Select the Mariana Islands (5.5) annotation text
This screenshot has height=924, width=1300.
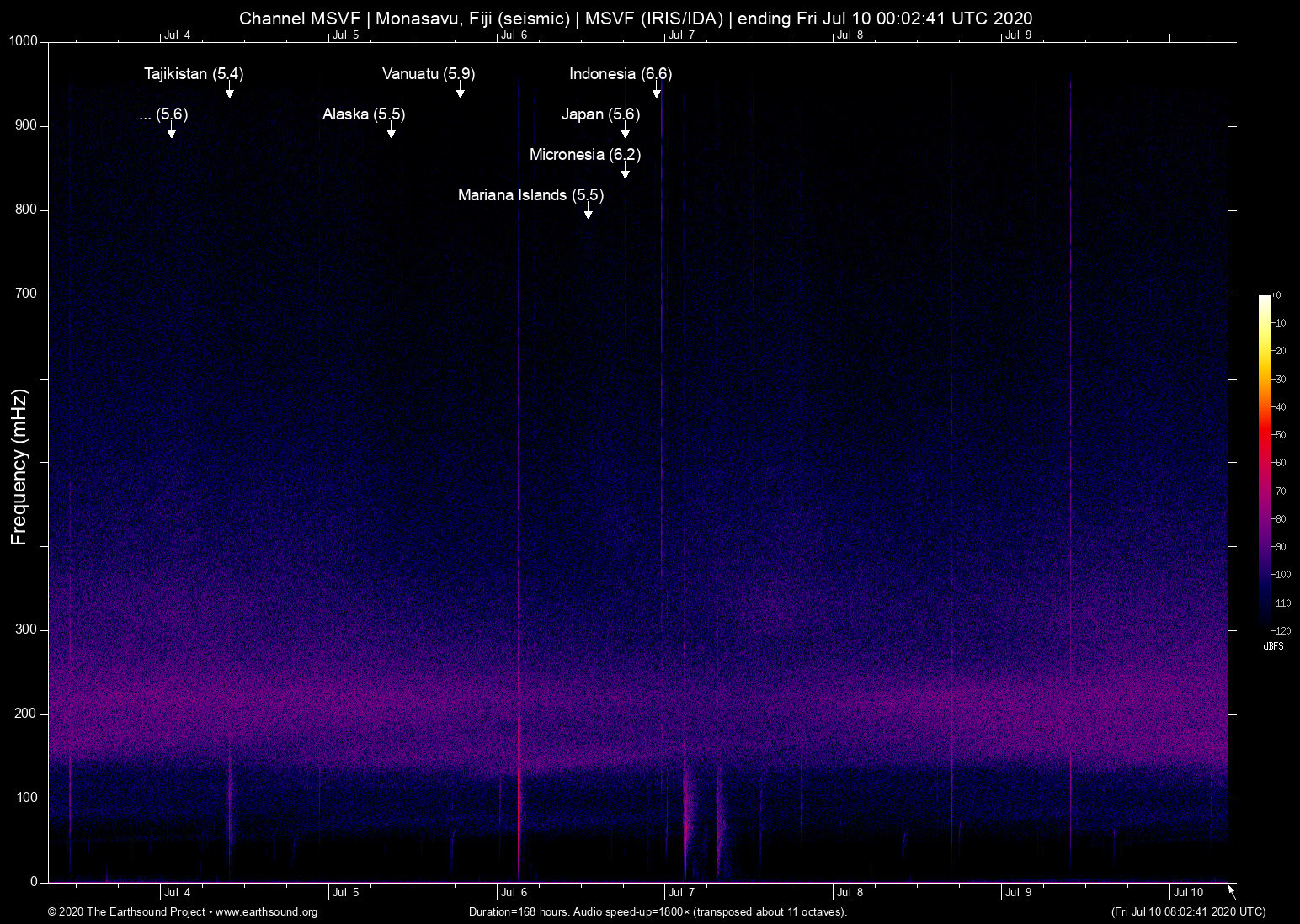[530, 195]
